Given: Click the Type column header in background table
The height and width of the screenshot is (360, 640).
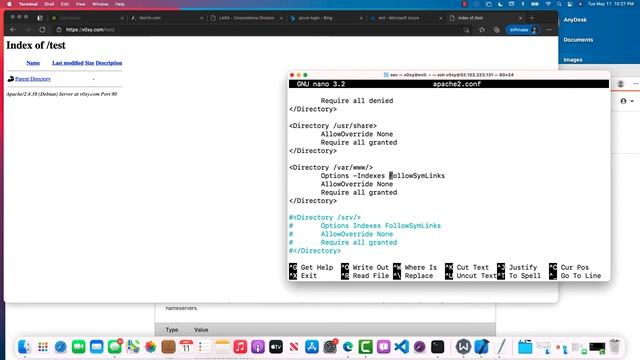Looking at the screenshot, I should click(x=172, y=329).
